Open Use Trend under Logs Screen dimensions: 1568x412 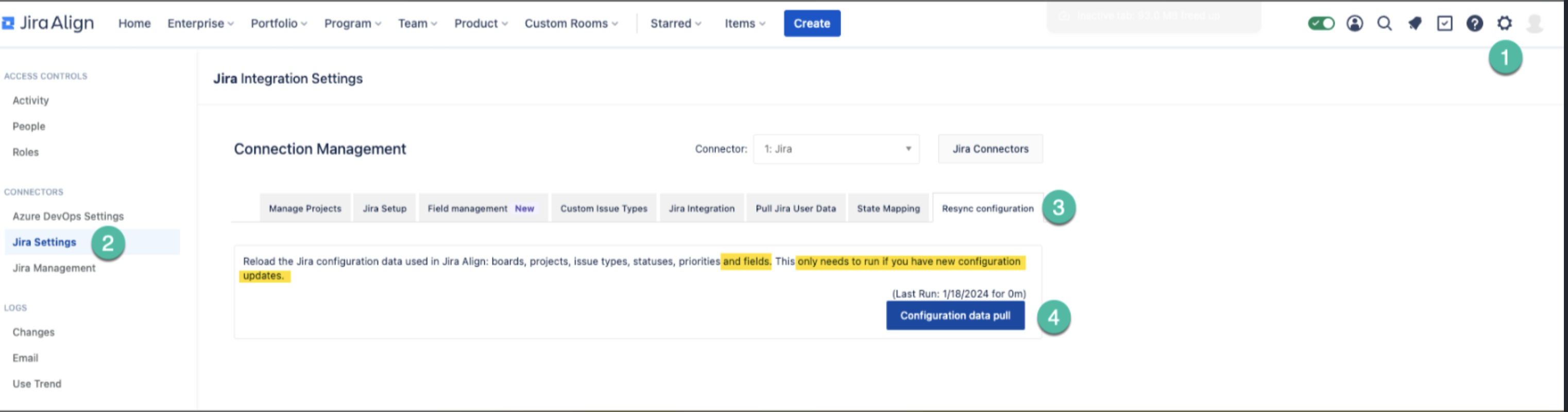click(37, 384)
